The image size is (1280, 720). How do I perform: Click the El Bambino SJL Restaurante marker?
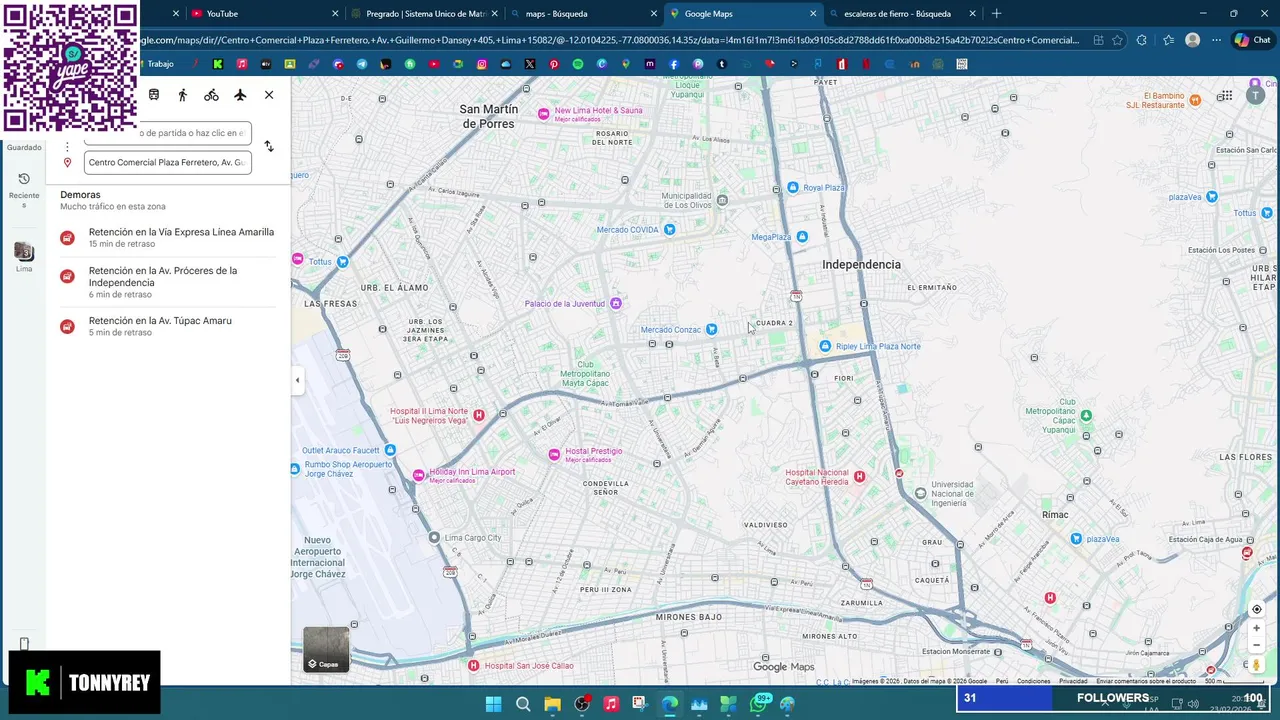1195,99
